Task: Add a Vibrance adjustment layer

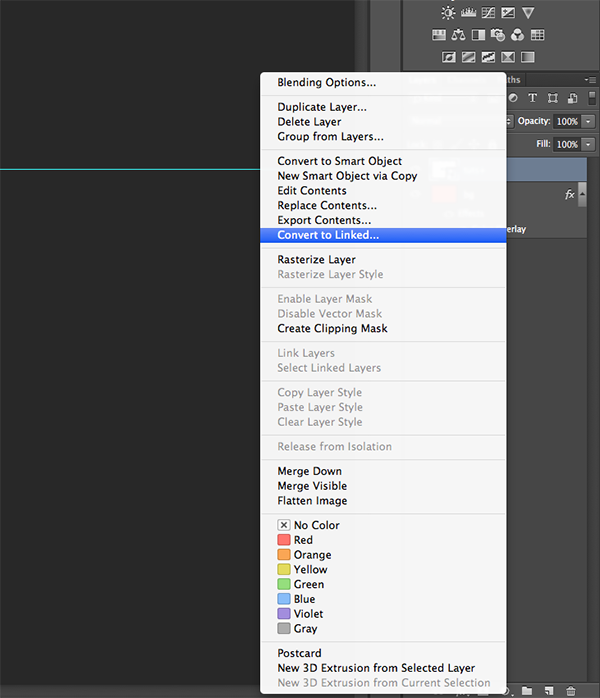Action: coord(528,12)
